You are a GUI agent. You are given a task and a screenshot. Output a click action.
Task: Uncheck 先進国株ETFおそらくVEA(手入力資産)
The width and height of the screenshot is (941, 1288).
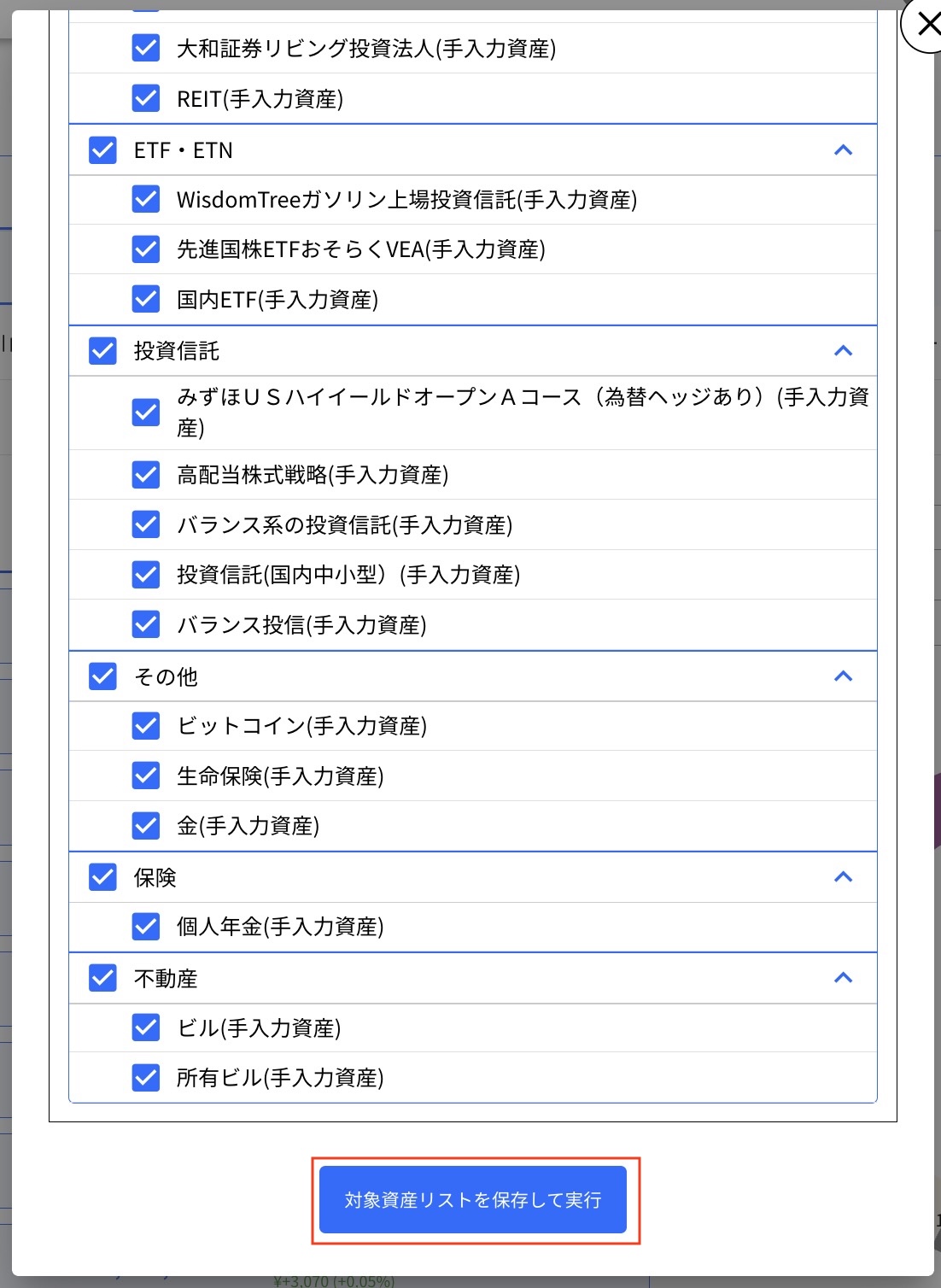pos(145,249)
